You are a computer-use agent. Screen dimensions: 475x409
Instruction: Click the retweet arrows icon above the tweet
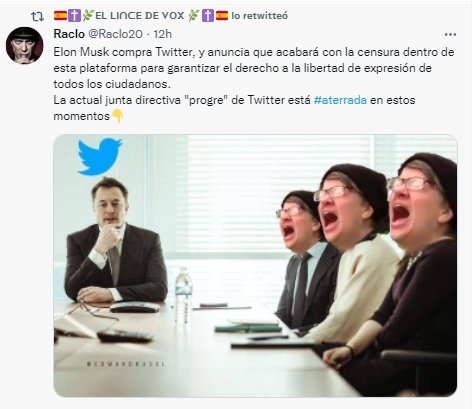(x=37, y=16)
